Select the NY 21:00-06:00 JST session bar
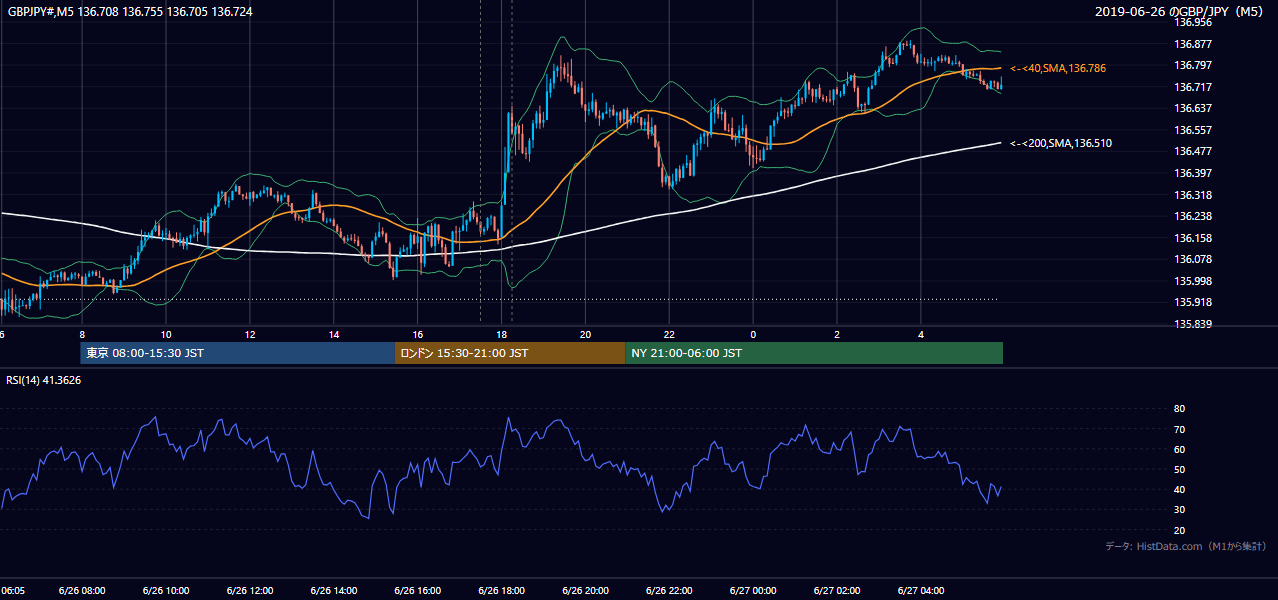This screenshot has height=600, width=1278. pos(814,353)
